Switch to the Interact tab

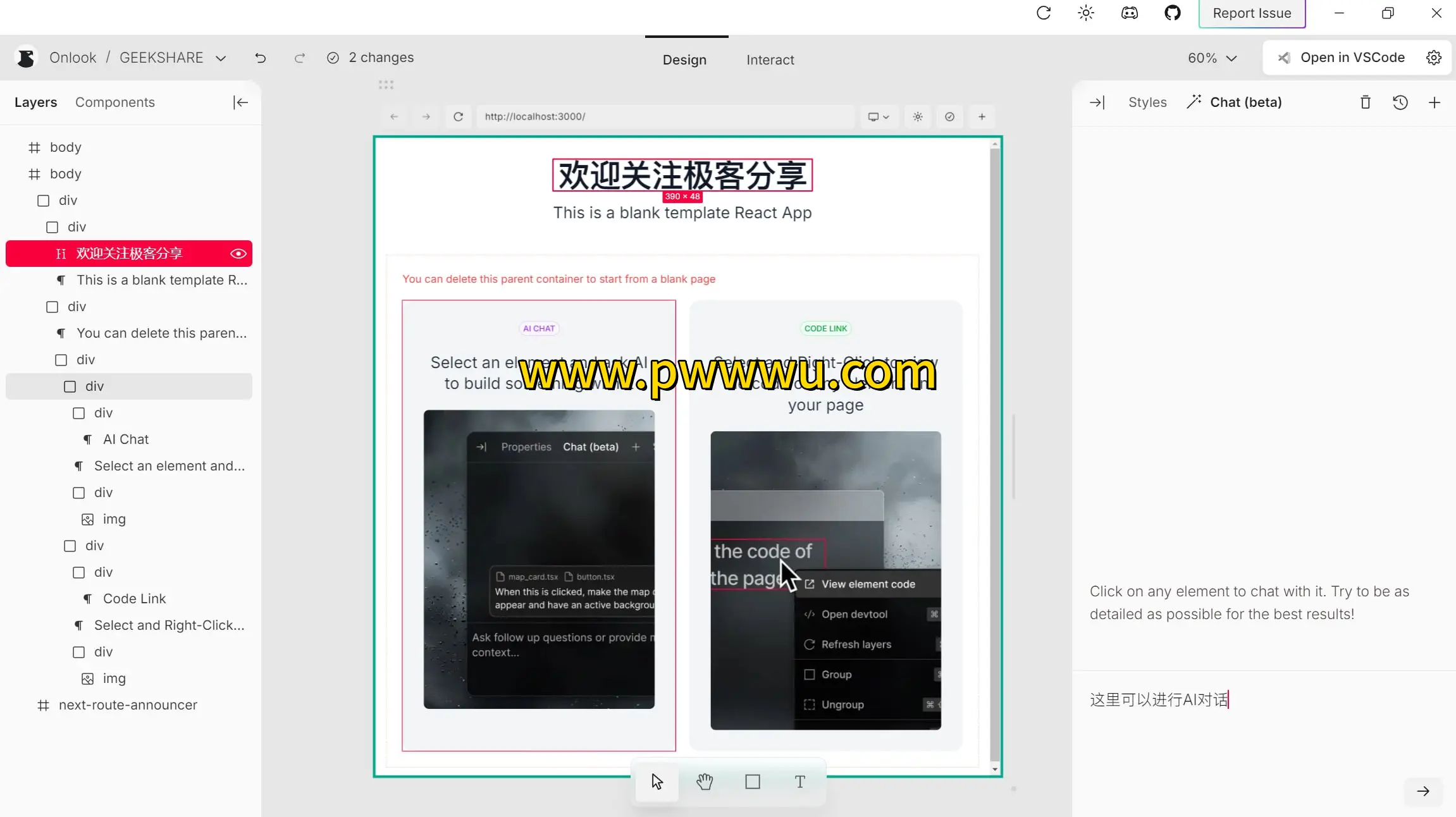(770, 60)
